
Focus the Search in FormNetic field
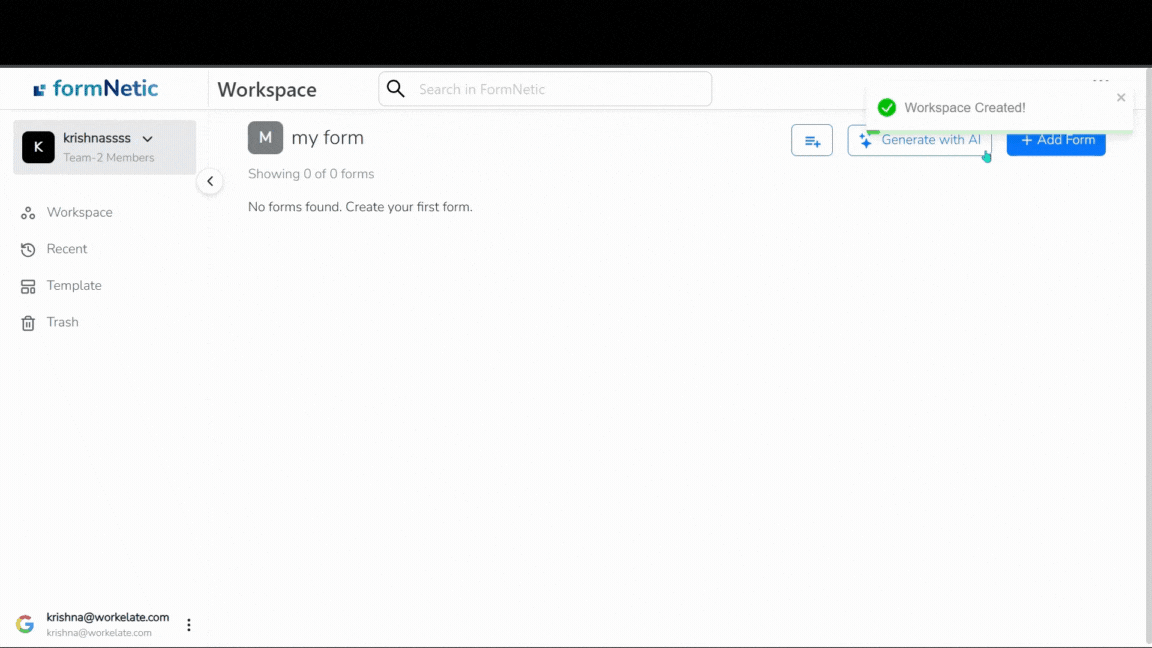click(560, 89)
